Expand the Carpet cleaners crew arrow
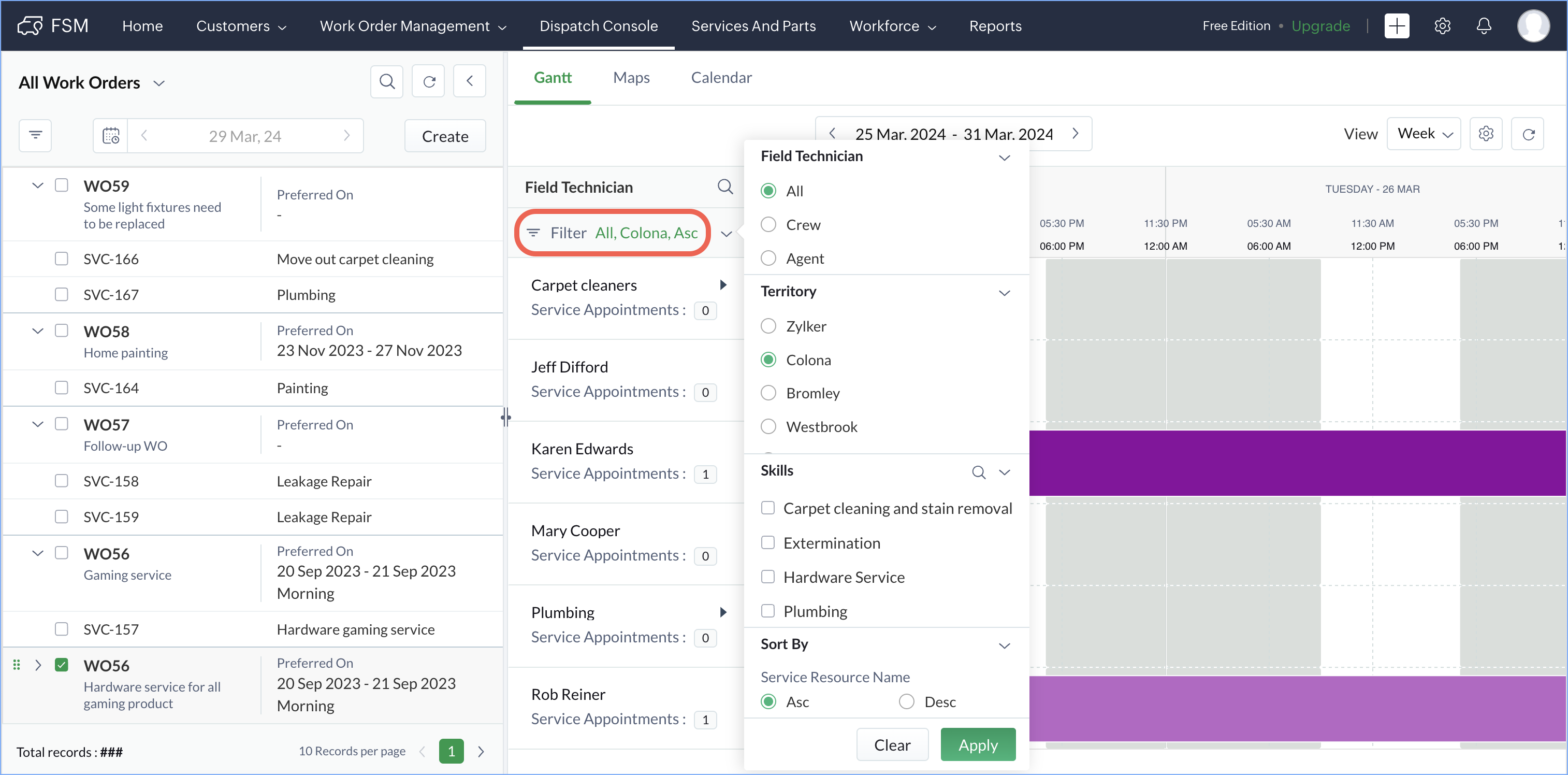 click(x=722, y=284)
